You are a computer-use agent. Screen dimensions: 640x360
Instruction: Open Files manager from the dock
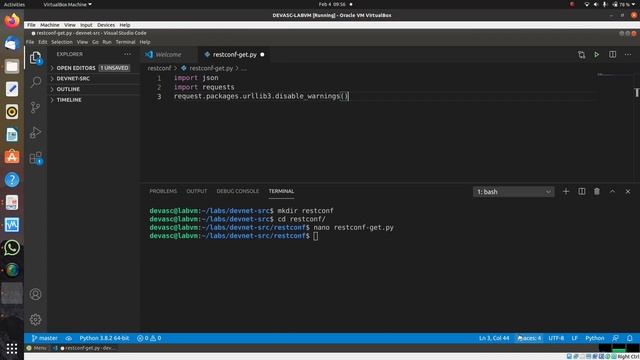pyautogui.click(x=12, y=66)
